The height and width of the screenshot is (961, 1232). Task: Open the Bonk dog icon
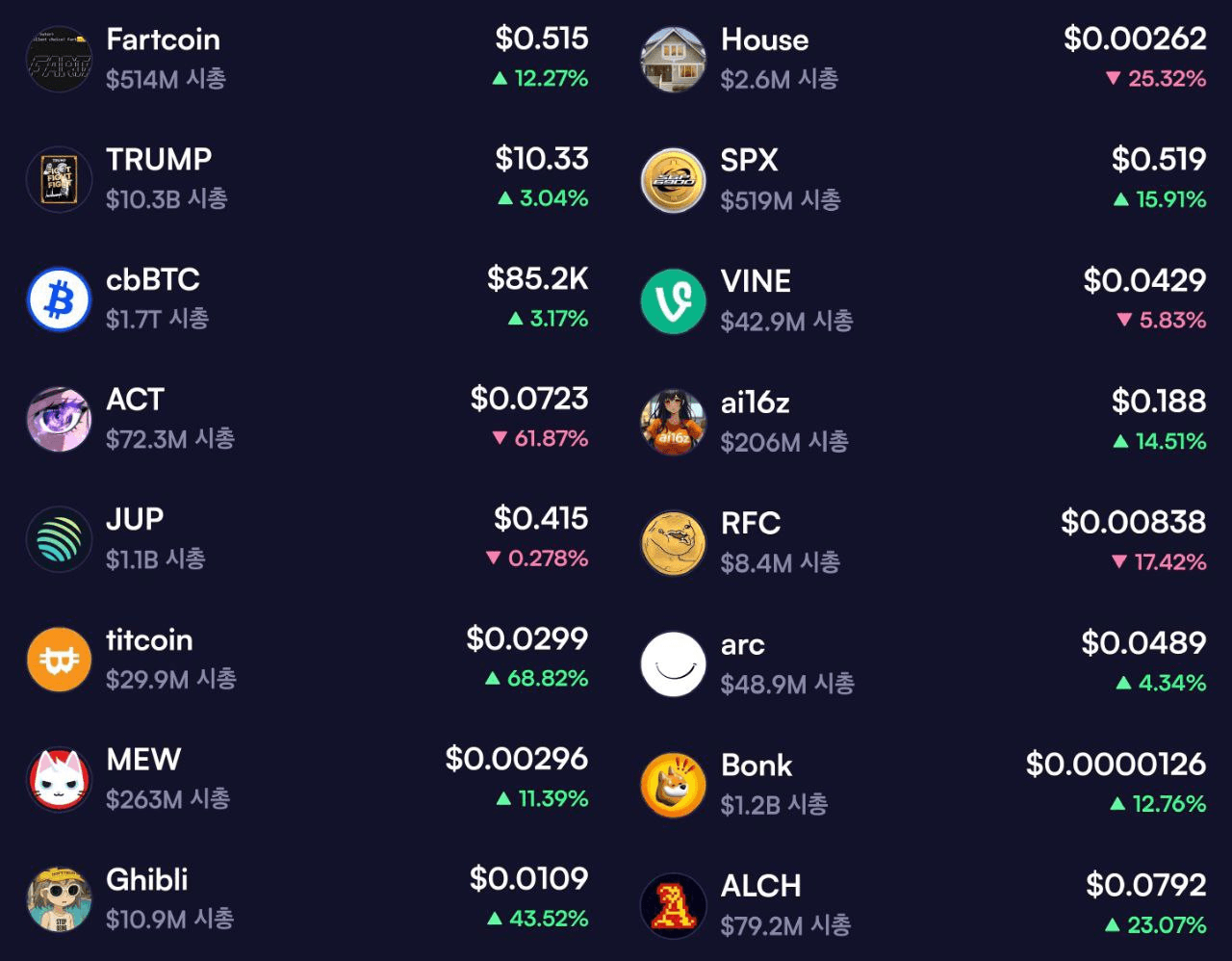pyautogui.click(x=674, y=785)
